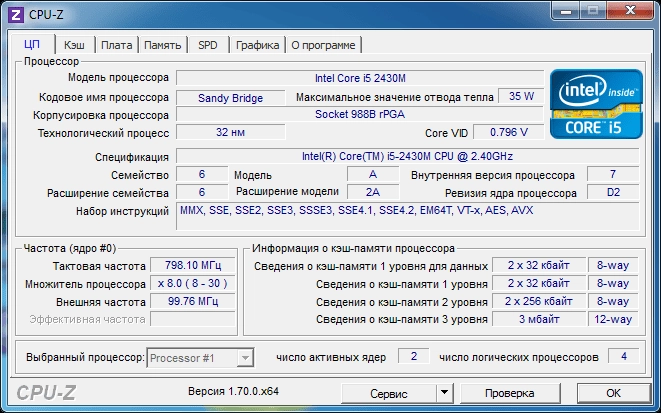
Task: Click the active cores count 2
Action: (x=414, y=356)
